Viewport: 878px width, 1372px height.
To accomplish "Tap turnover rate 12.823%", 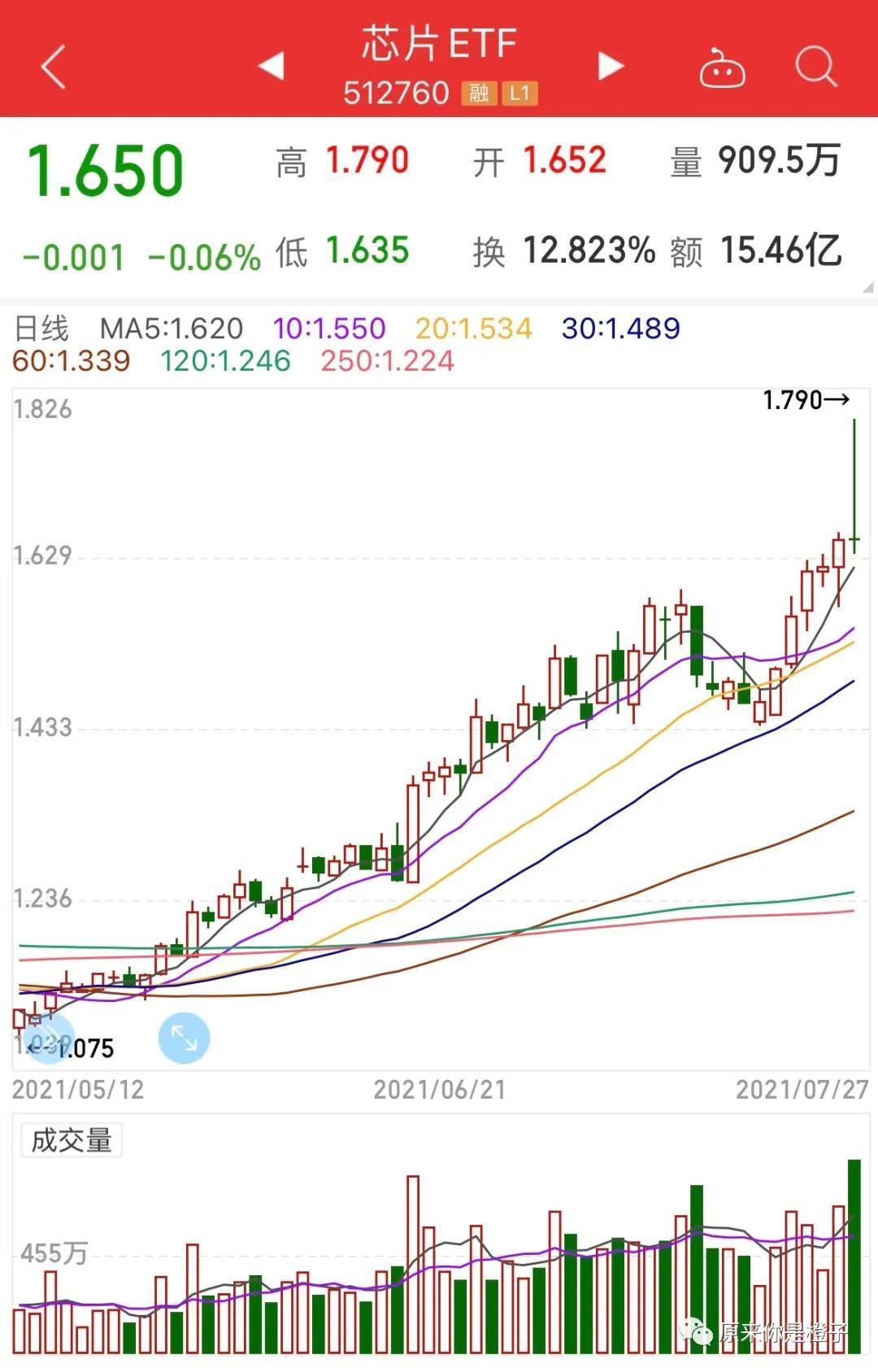I will click(x=589, y=250).
